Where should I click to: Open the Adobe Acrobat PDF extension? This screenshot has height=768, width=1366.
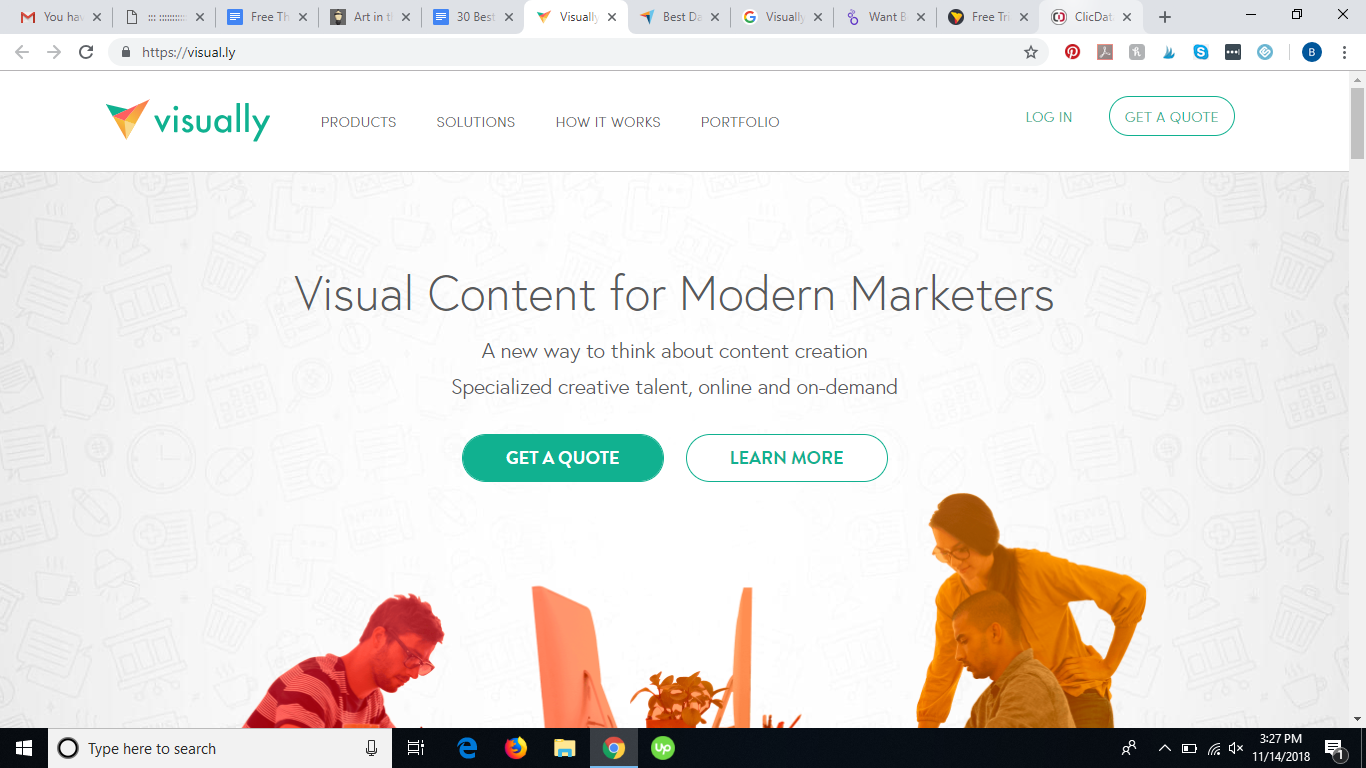coord(1105,52)
